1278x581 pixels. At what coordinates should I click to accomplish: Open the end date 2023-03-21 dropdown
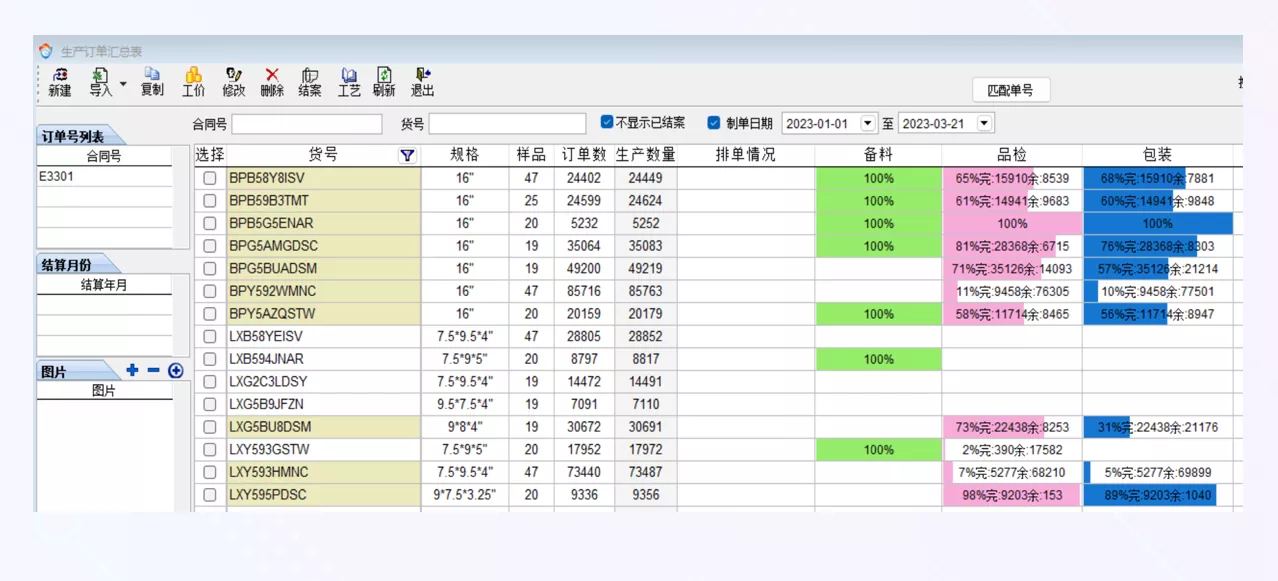[985, 124]
